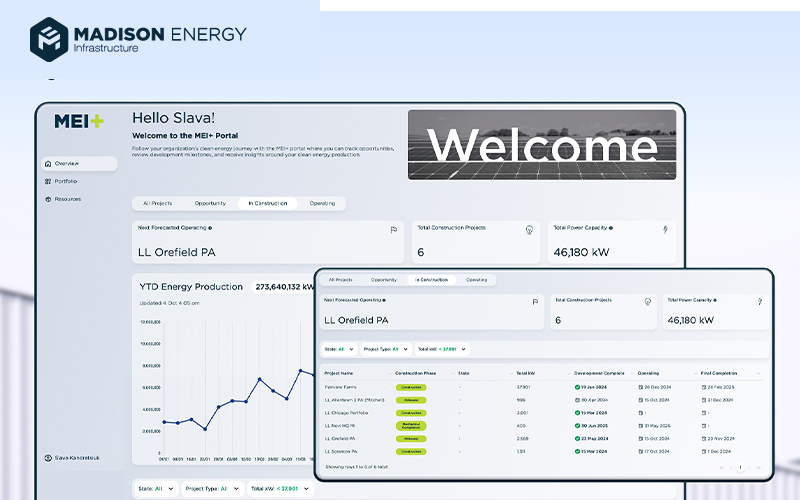This screenshot has height=500, width=800.
Task: Open State filter dropdown in front panel
Action: 339,349
